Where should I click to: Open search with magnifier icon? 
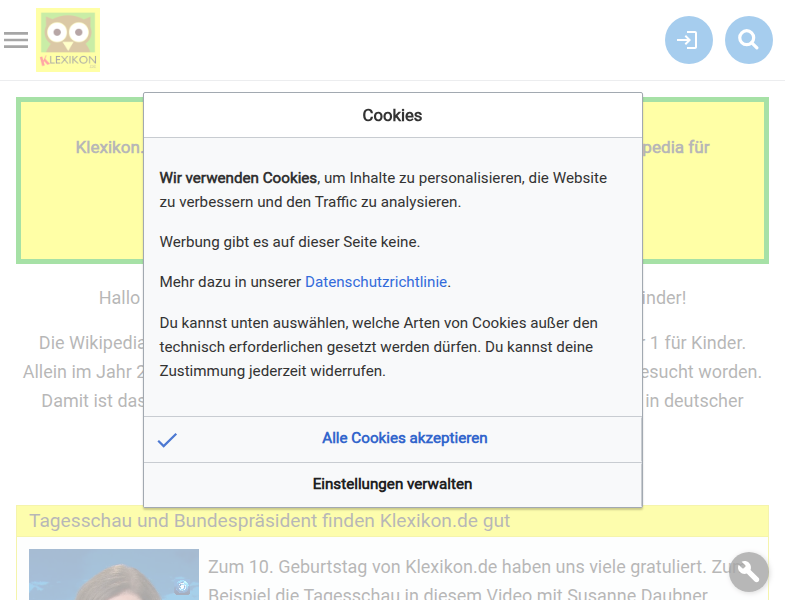tap(748, 40)
